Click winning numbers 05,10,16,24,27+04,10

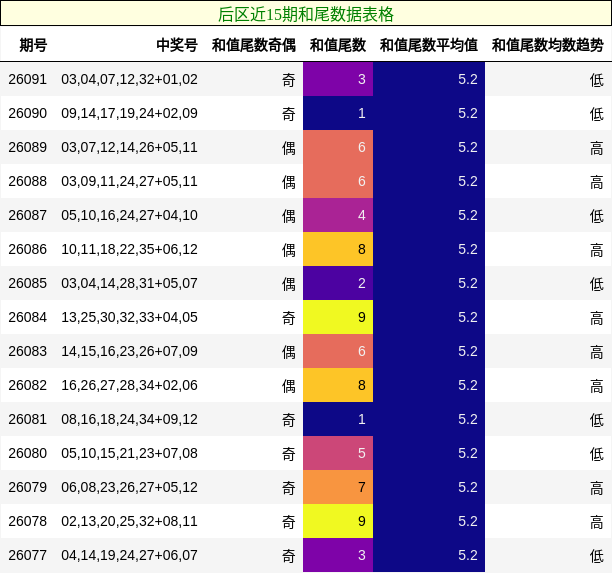tap(129, 215)
